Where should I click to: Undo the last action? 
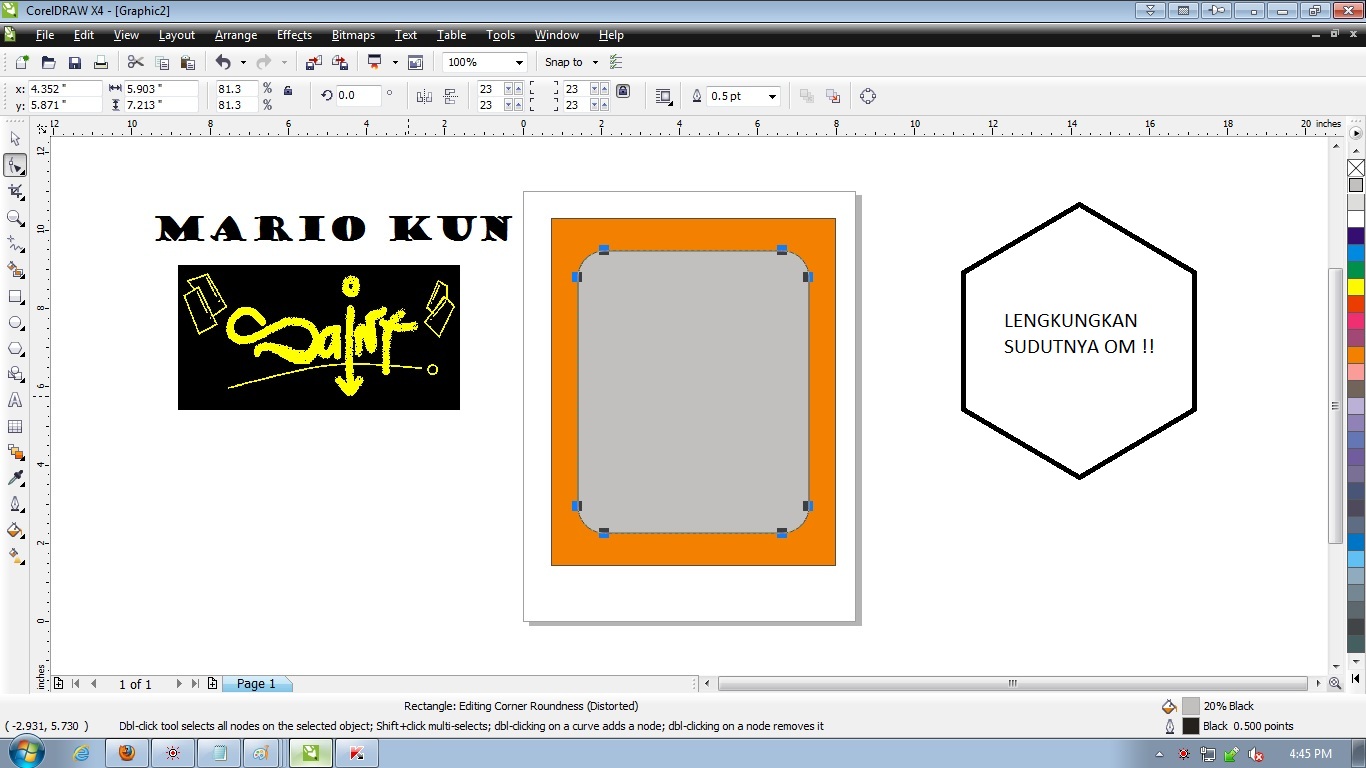click(x=222, y=61)
